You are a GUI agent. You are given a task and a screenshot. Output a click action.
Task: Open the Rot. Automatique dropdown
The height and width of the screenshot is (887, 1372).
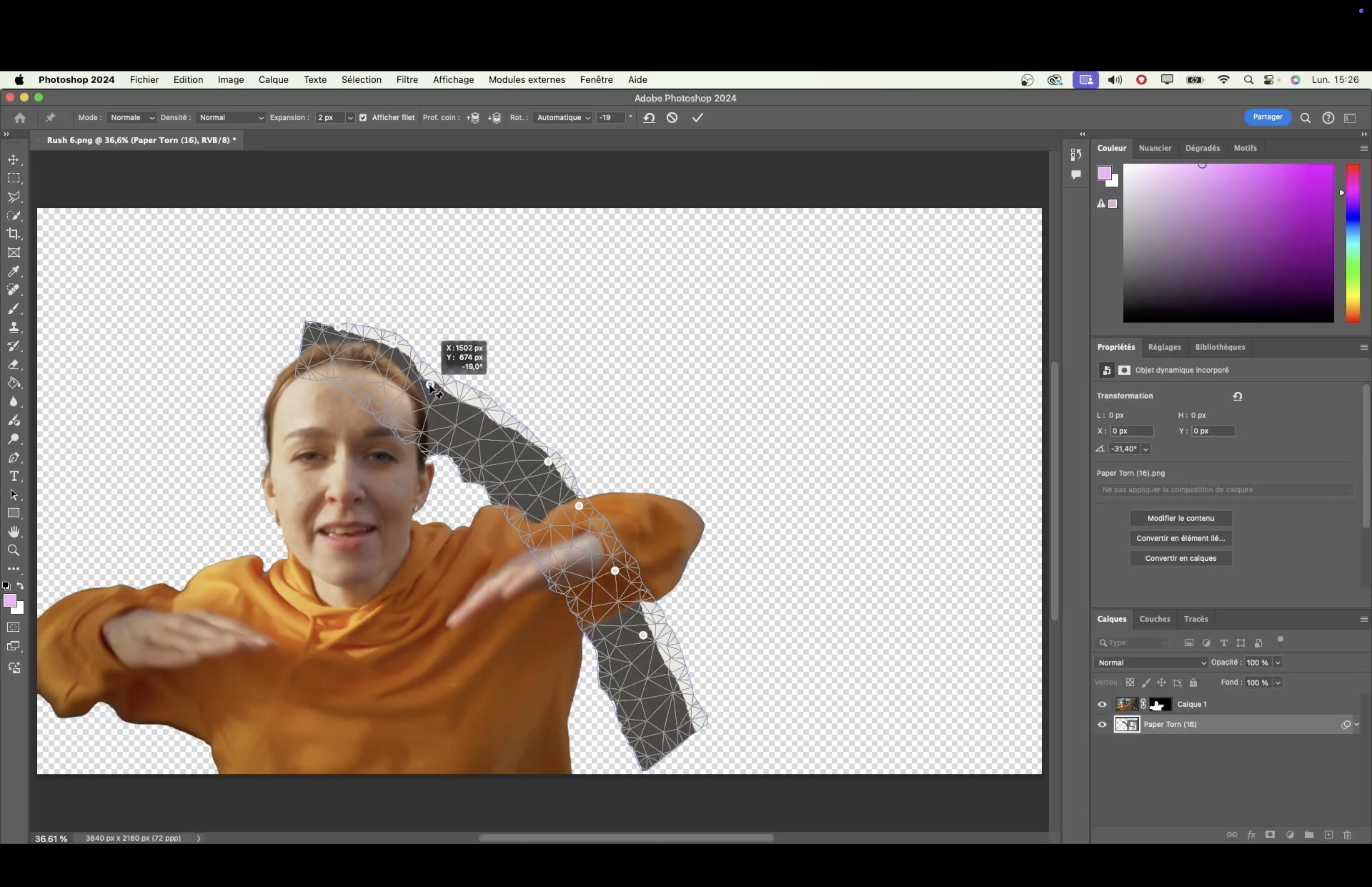563,117
